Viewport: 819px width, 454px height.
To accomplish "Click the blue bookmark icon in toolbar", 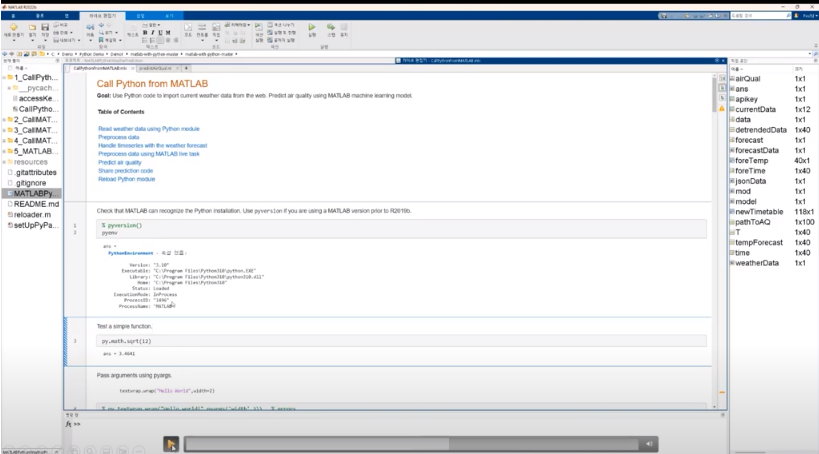I will click(101, 40).
